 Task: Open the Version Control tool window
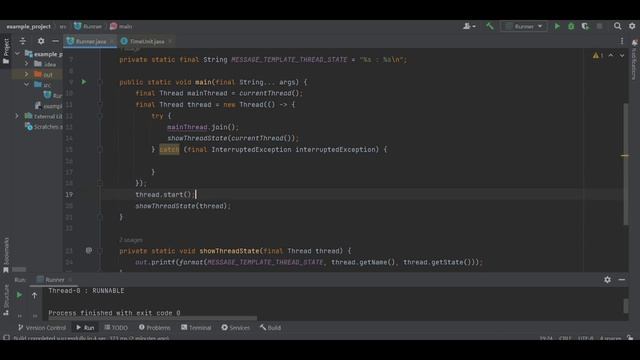(x=42, y=327)
